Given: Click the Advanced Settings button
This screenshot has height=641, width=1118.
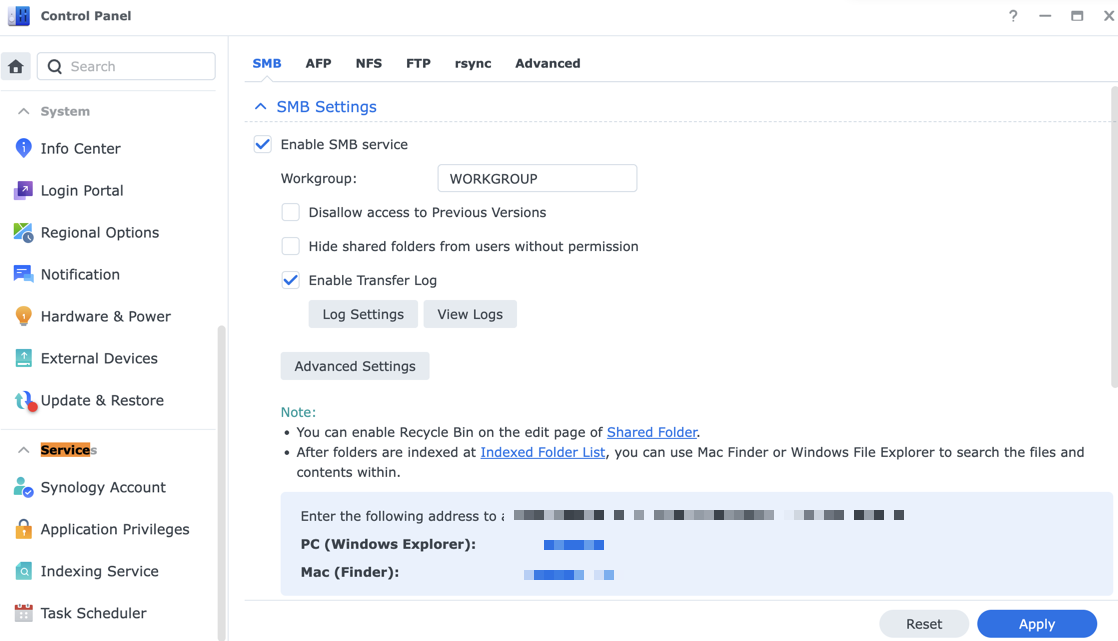Looking at the screenshot, I should click(x=355, y=366).
